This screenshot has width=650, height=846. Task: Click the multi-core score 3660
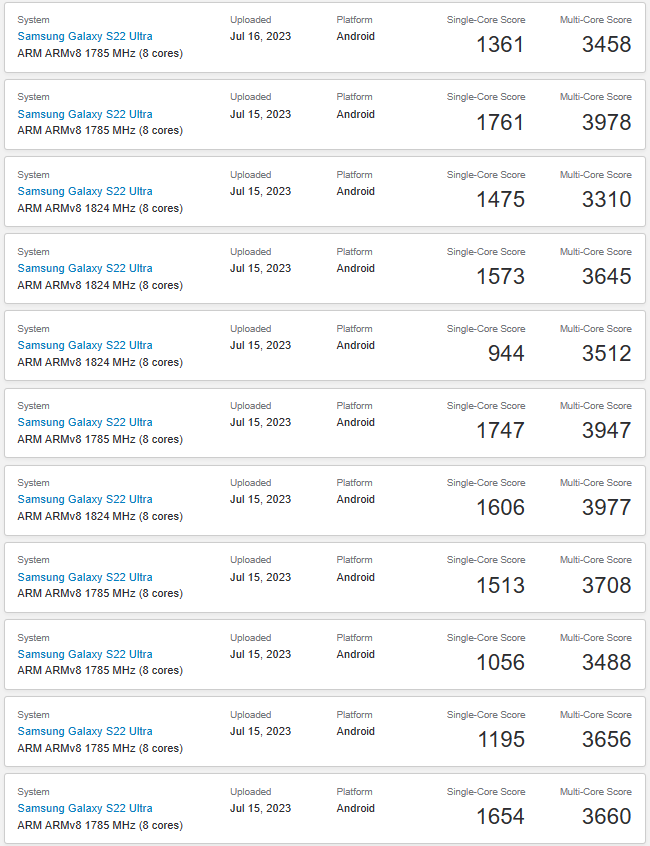click(x=606, y=816)
